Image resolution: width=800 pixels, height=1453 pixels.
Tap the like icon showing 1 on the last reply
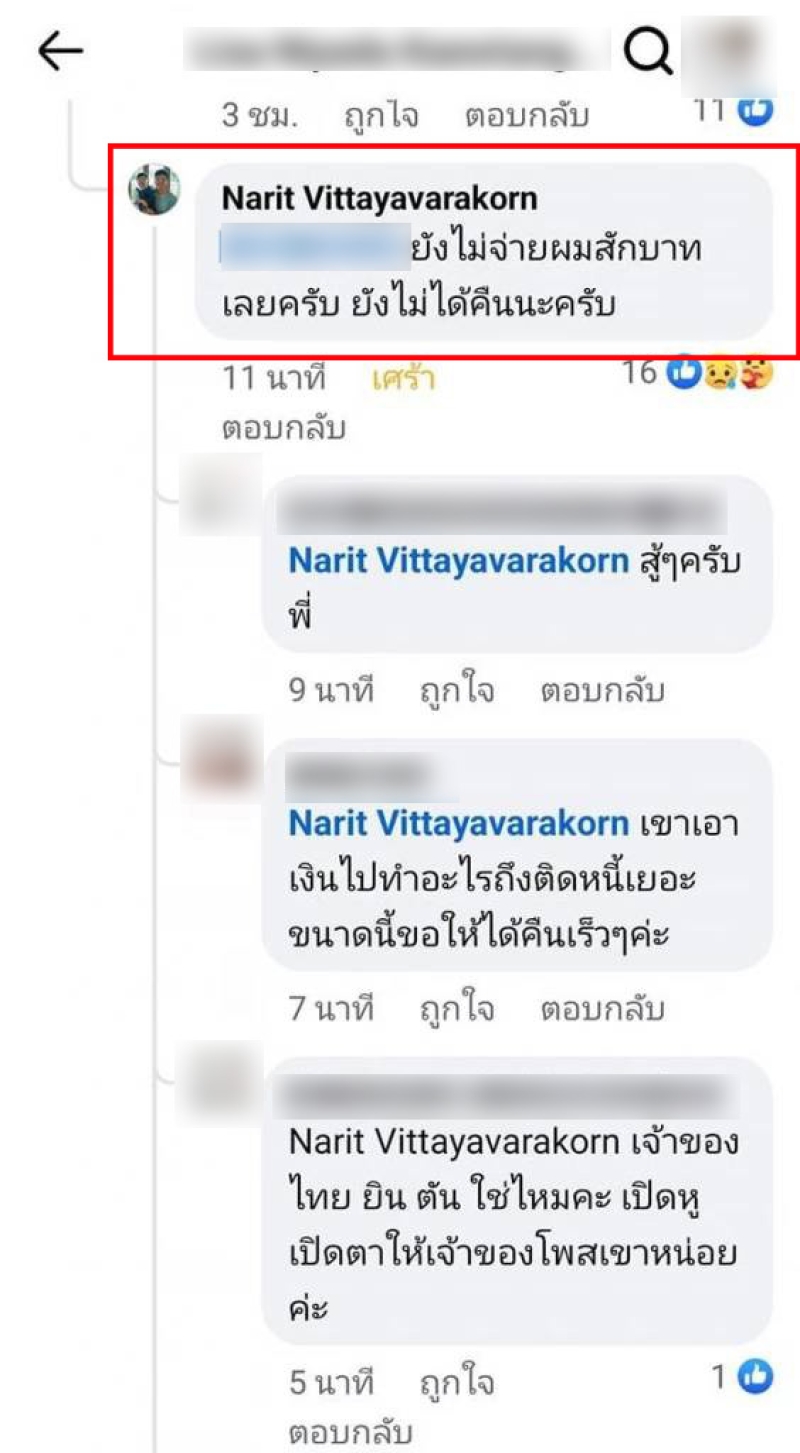pos(755,1379)
